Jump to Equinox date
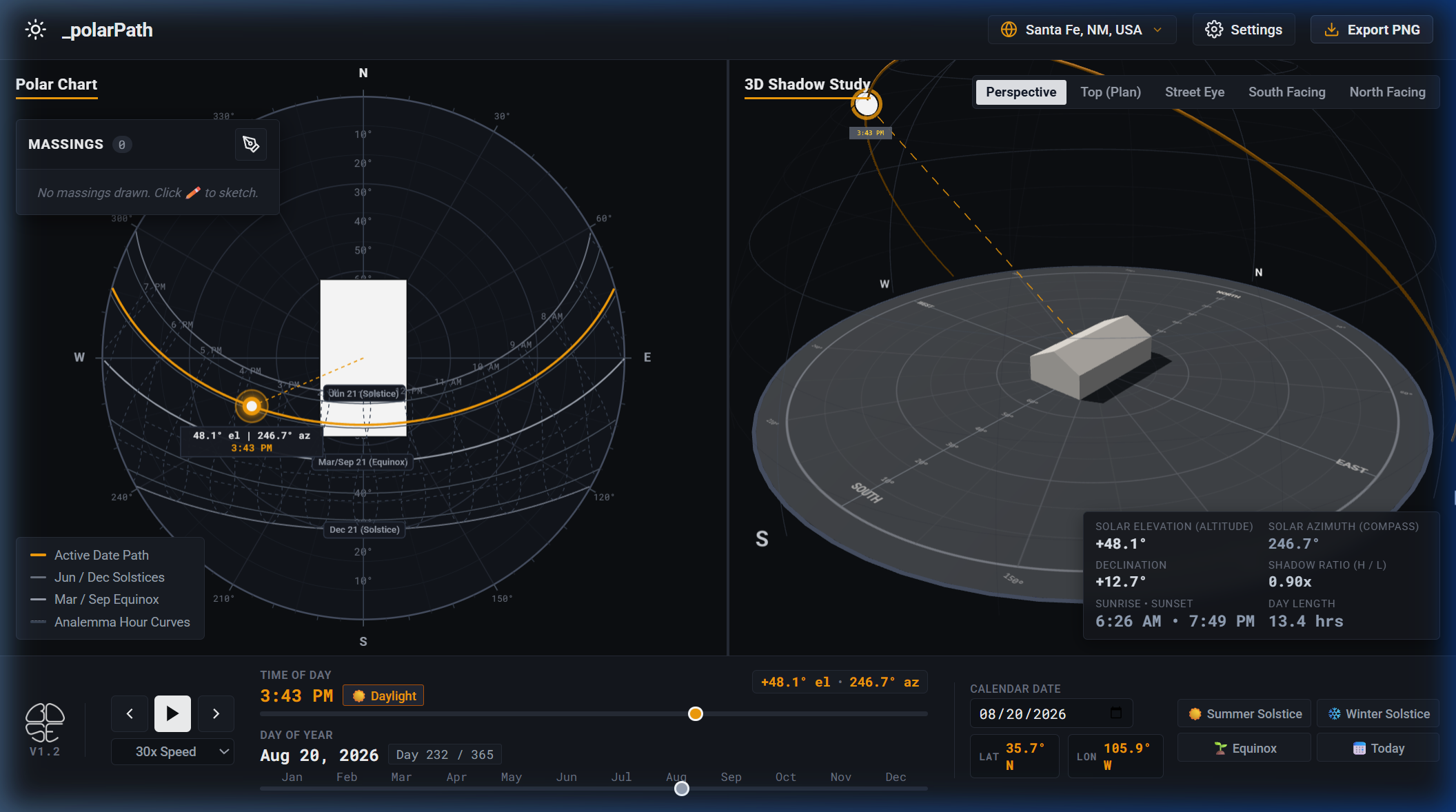Image resolution: width=1456 pixels, height=812 pixels. click(1244, 749)
